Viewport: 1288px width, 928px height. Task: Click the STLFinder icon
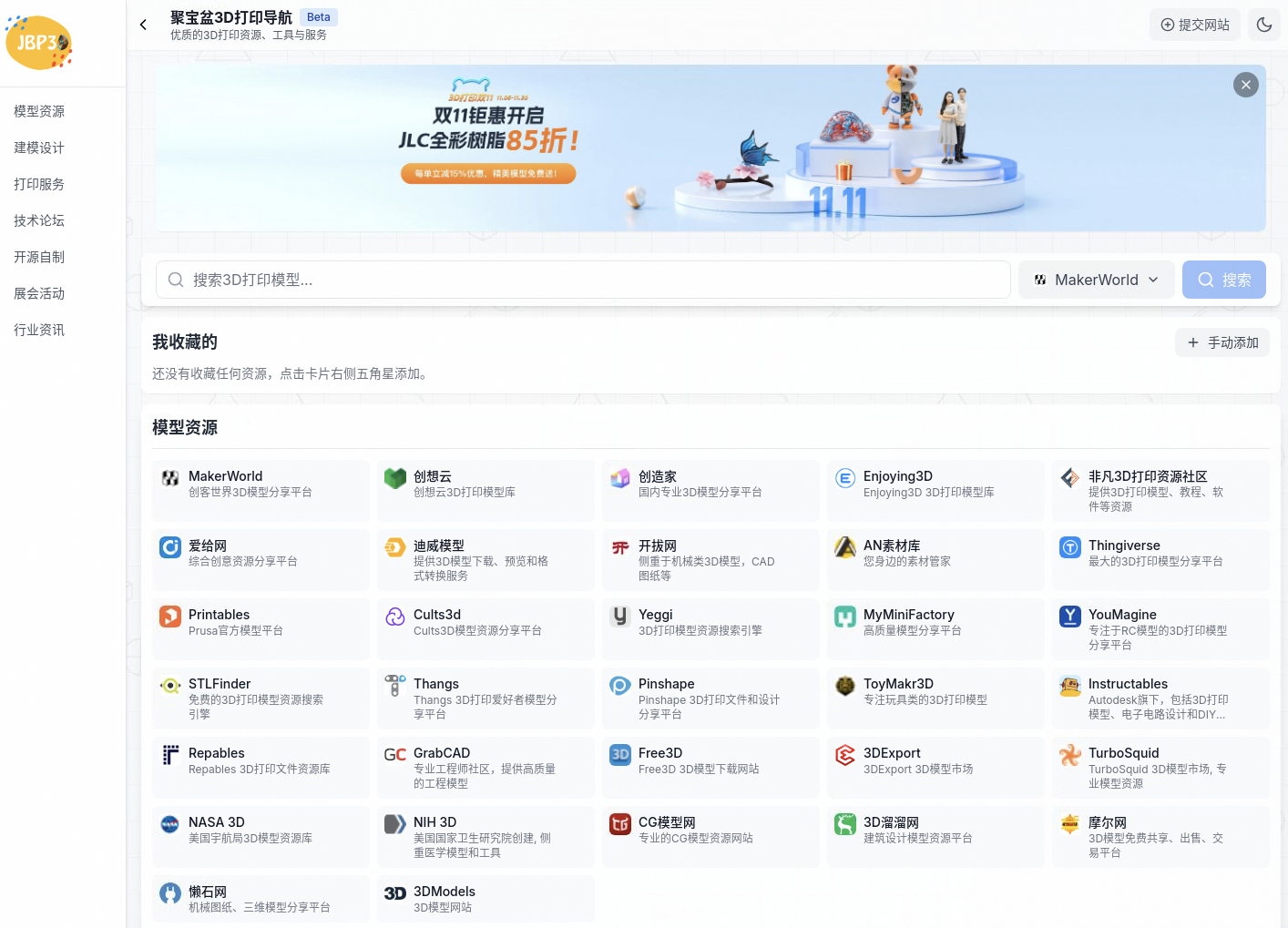coord(170,686)
